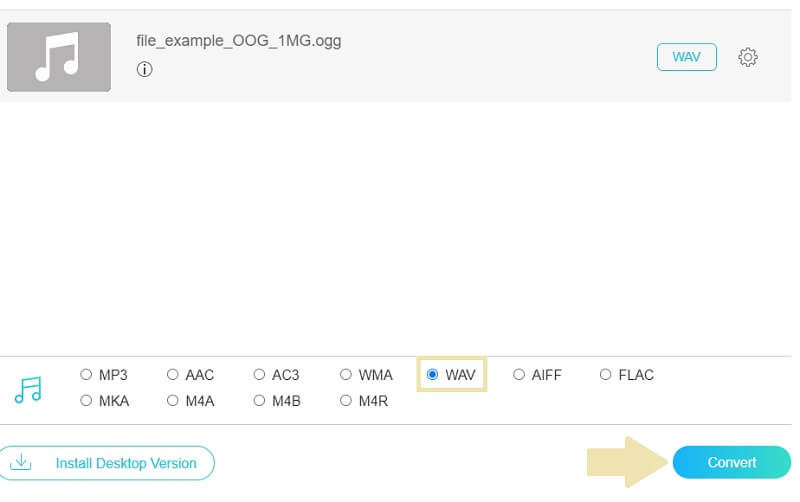Select the MP3 format option

(x=86, y=375)
